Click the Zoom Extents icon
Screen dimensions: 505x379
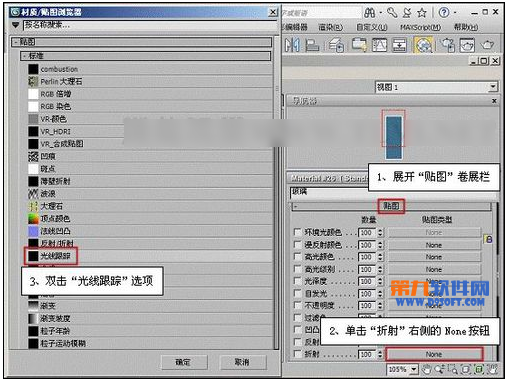click(466, 369)
